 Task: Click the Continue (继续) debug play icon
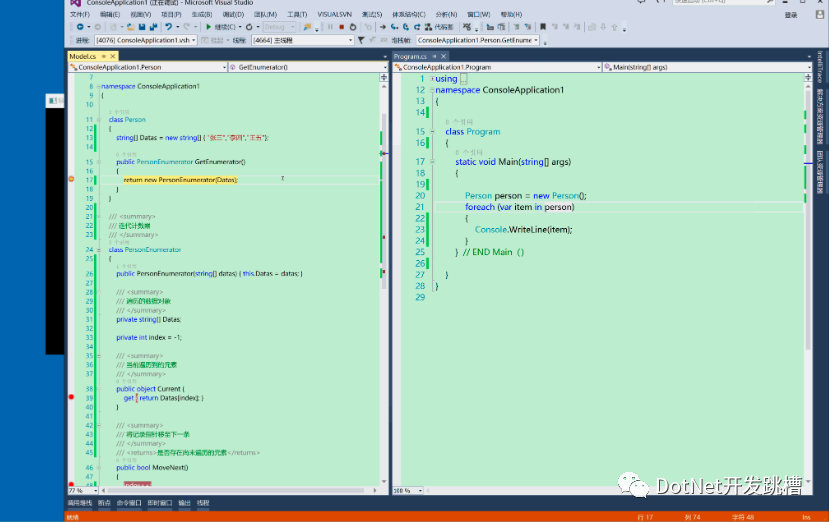[207, 27]
